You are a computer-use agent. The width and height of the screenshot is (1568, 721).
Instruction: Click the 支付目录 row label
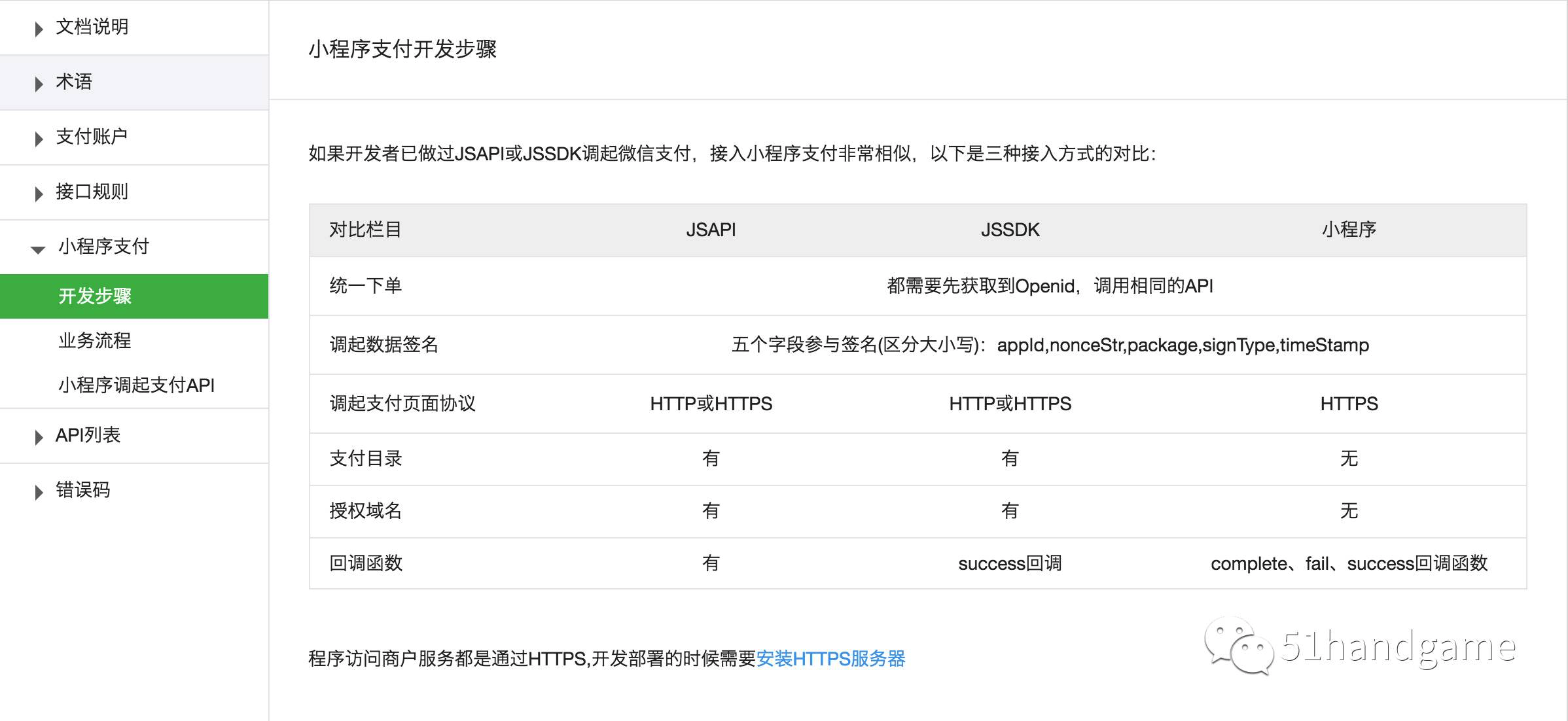pyautogui.click(x=365, y=459)
